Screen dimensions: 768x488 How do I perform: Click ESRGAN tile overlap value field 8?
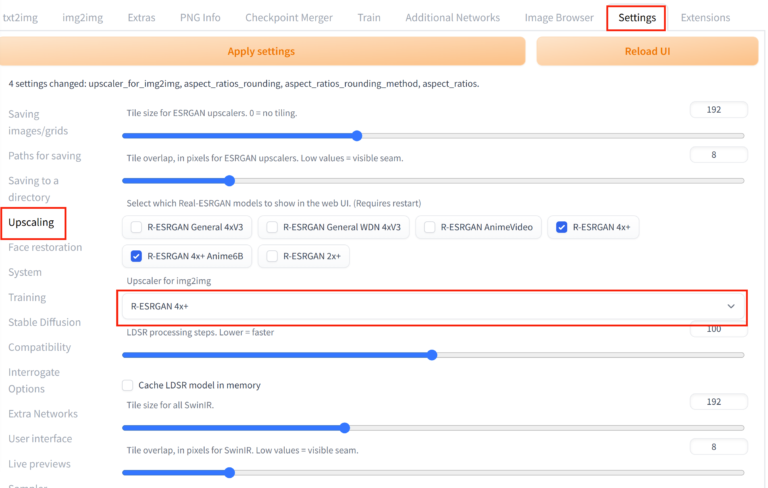pyautogui.click(x=719, y=155)
